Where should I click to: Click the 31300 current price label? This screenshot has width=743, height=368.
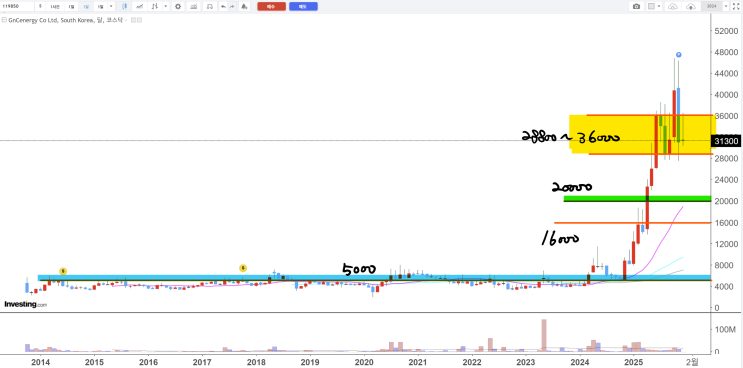pyautogui.click(x=725, y=141)
